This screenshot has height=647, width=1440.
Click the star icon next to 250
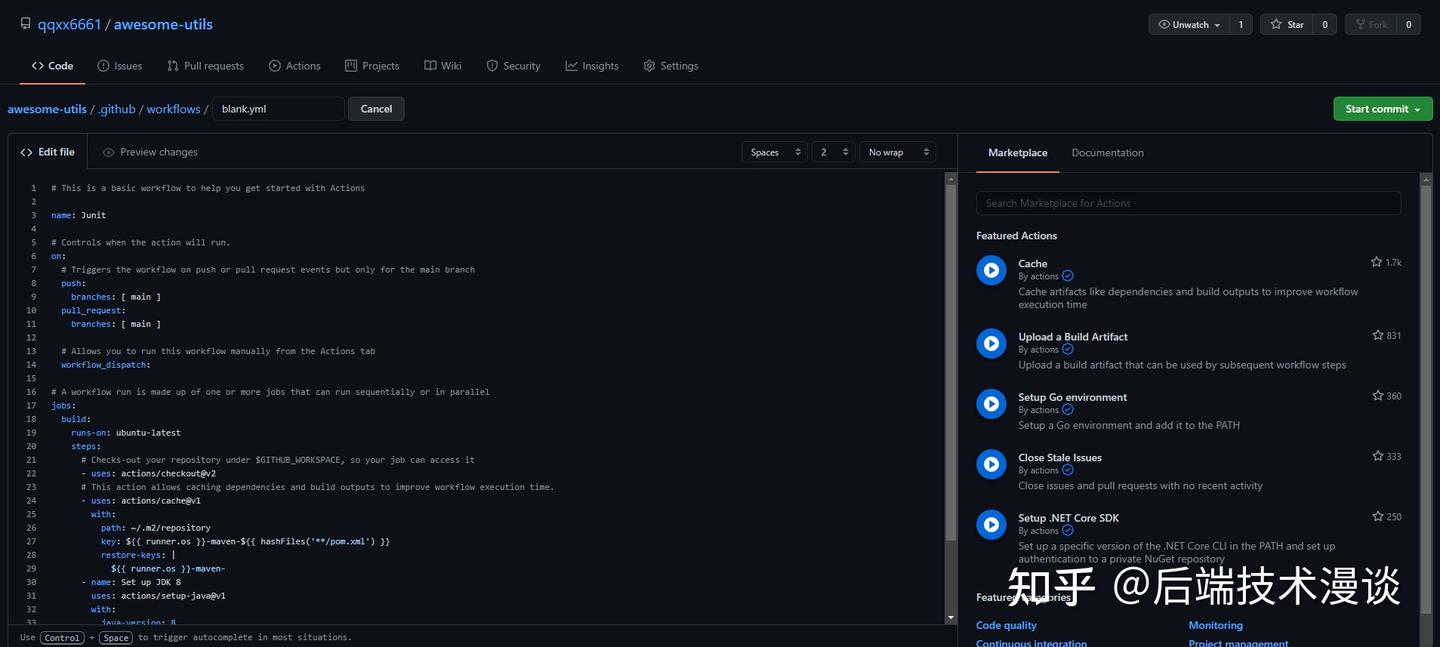point(1378,517)
